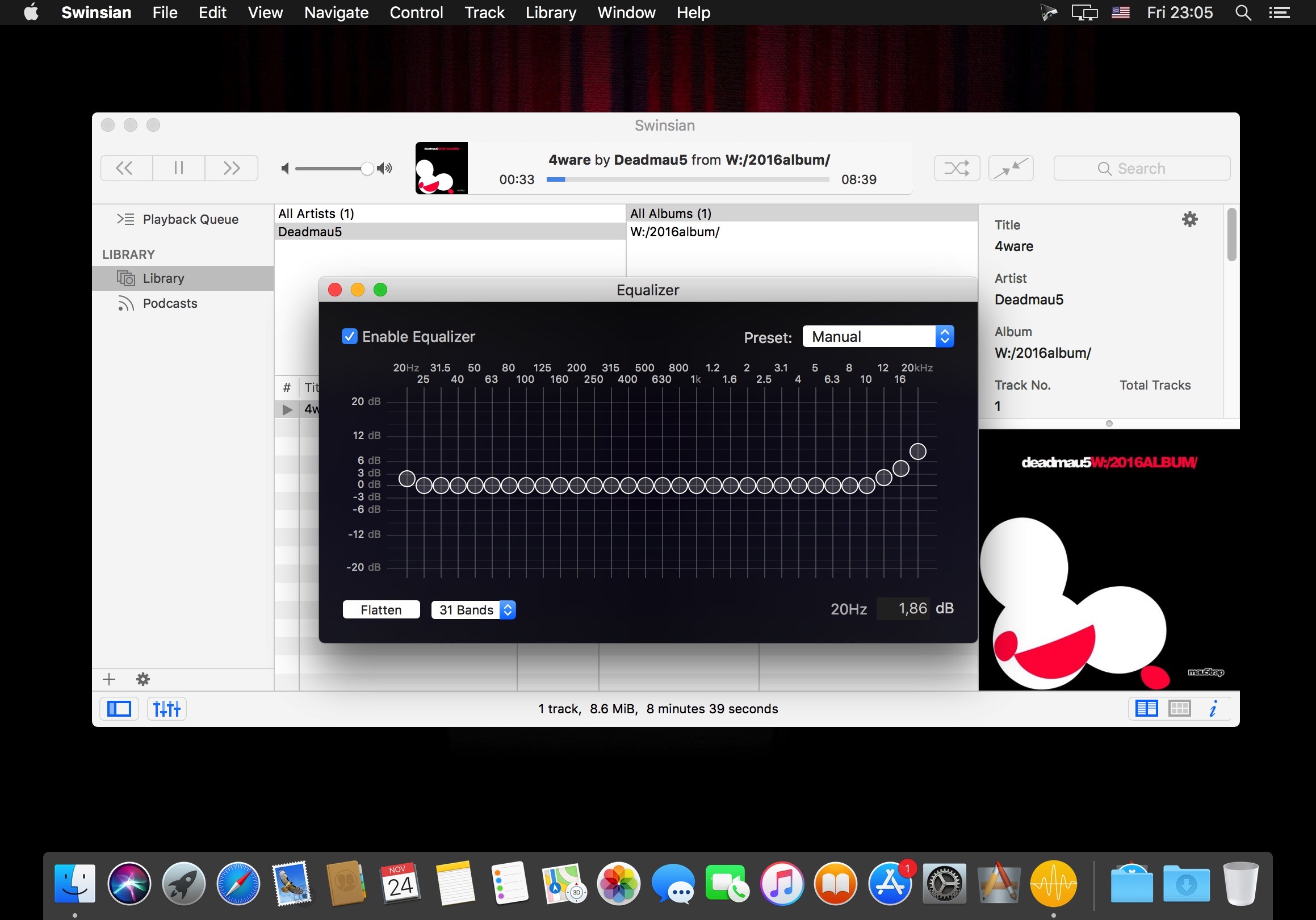1316x920 pixels.
Task: Open the Navigate menu
Action: (x=336, y=12)
